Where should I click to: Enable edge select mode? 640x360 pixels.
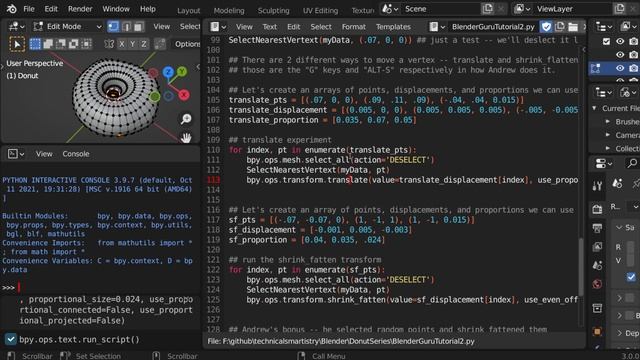point(126,27)
